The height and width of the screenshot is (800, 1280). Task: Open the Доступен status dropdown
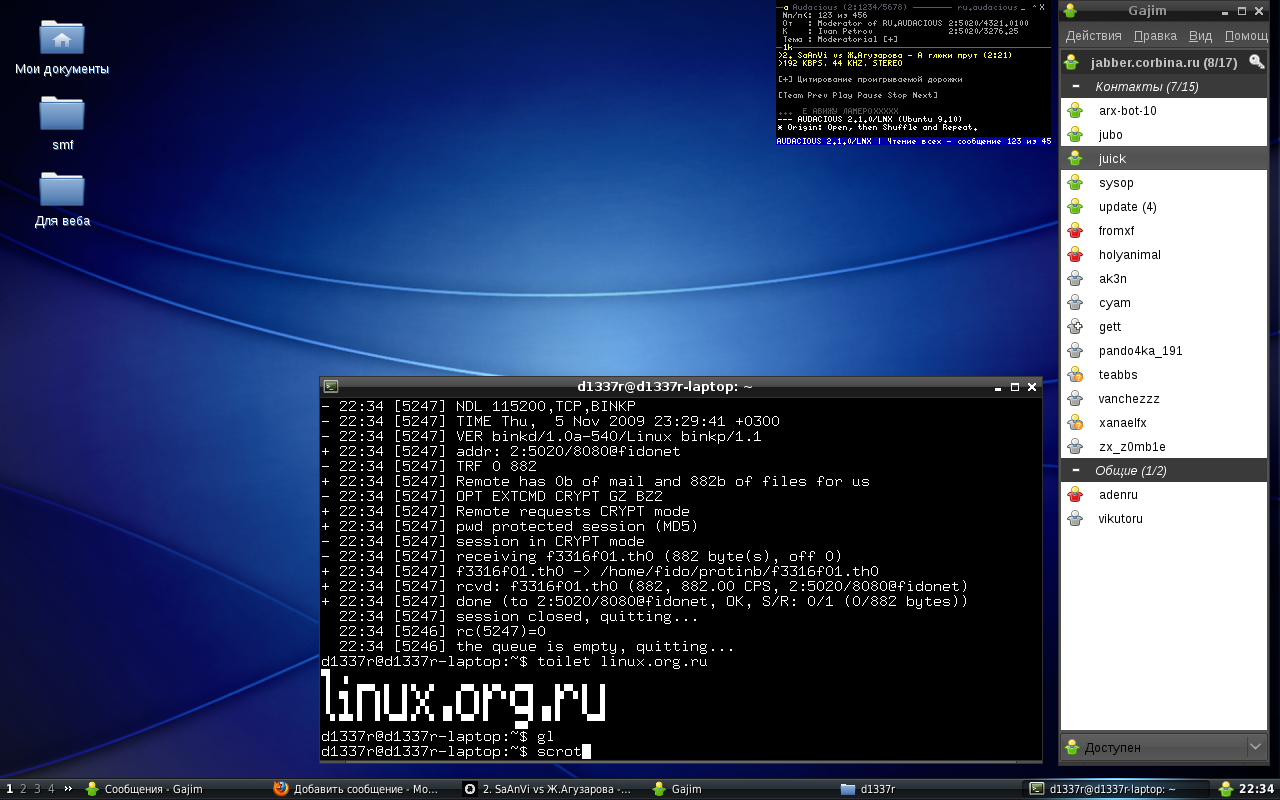1164,747
